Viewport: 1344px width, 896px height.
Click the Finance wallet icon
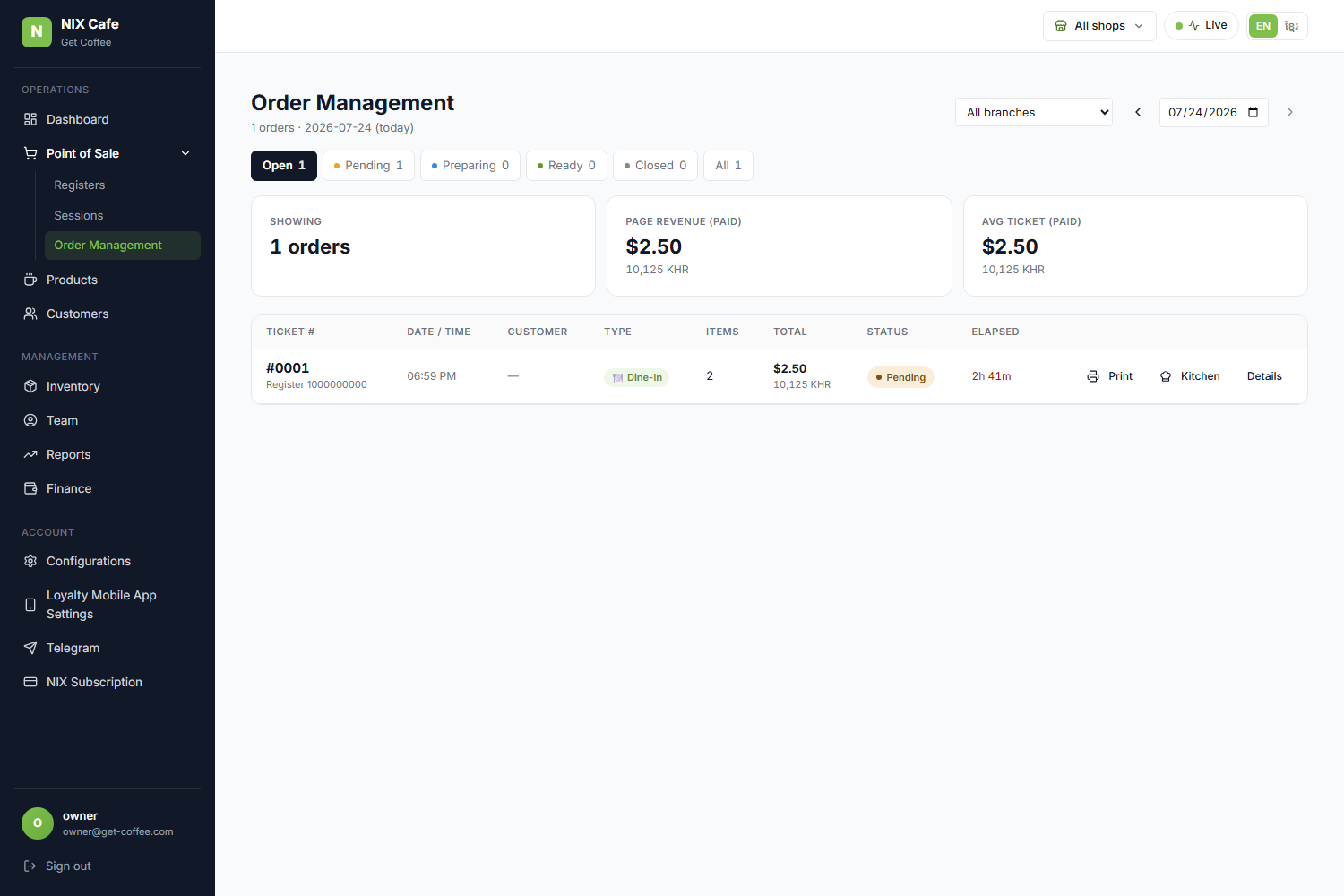[x=30, y=488]
